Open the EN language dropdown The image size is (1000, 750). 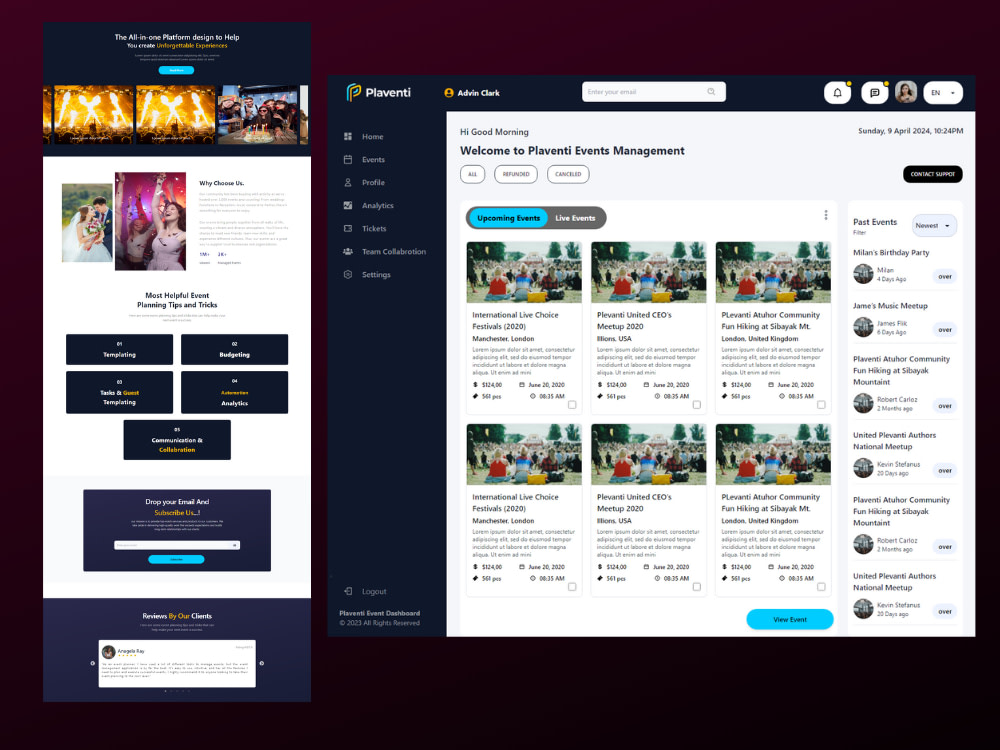pos(943,92)
